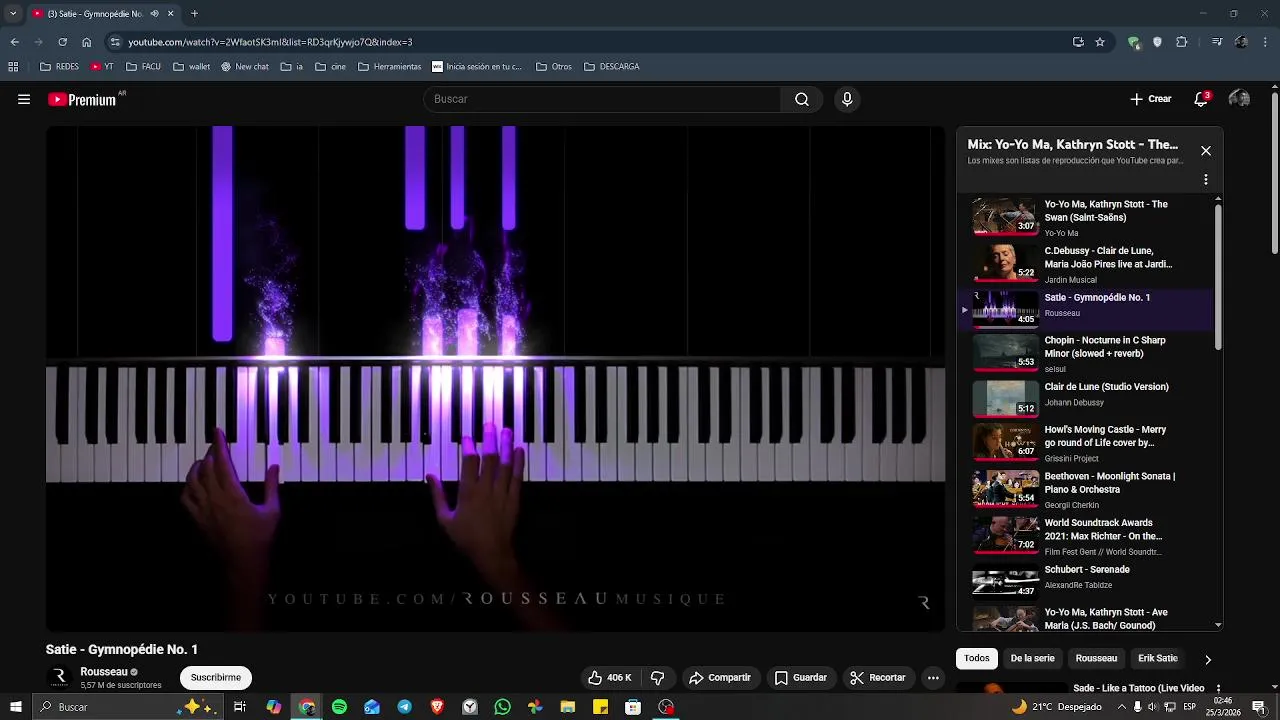Click the browser address bar URL
This screenshot has width=1280, height=720.
click(270, 42)
